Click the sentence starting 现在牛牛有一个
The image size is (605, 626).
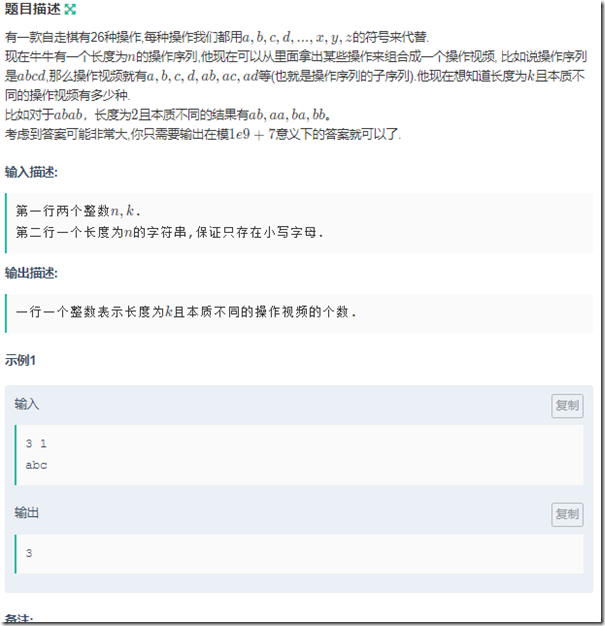tap(296, 76)
